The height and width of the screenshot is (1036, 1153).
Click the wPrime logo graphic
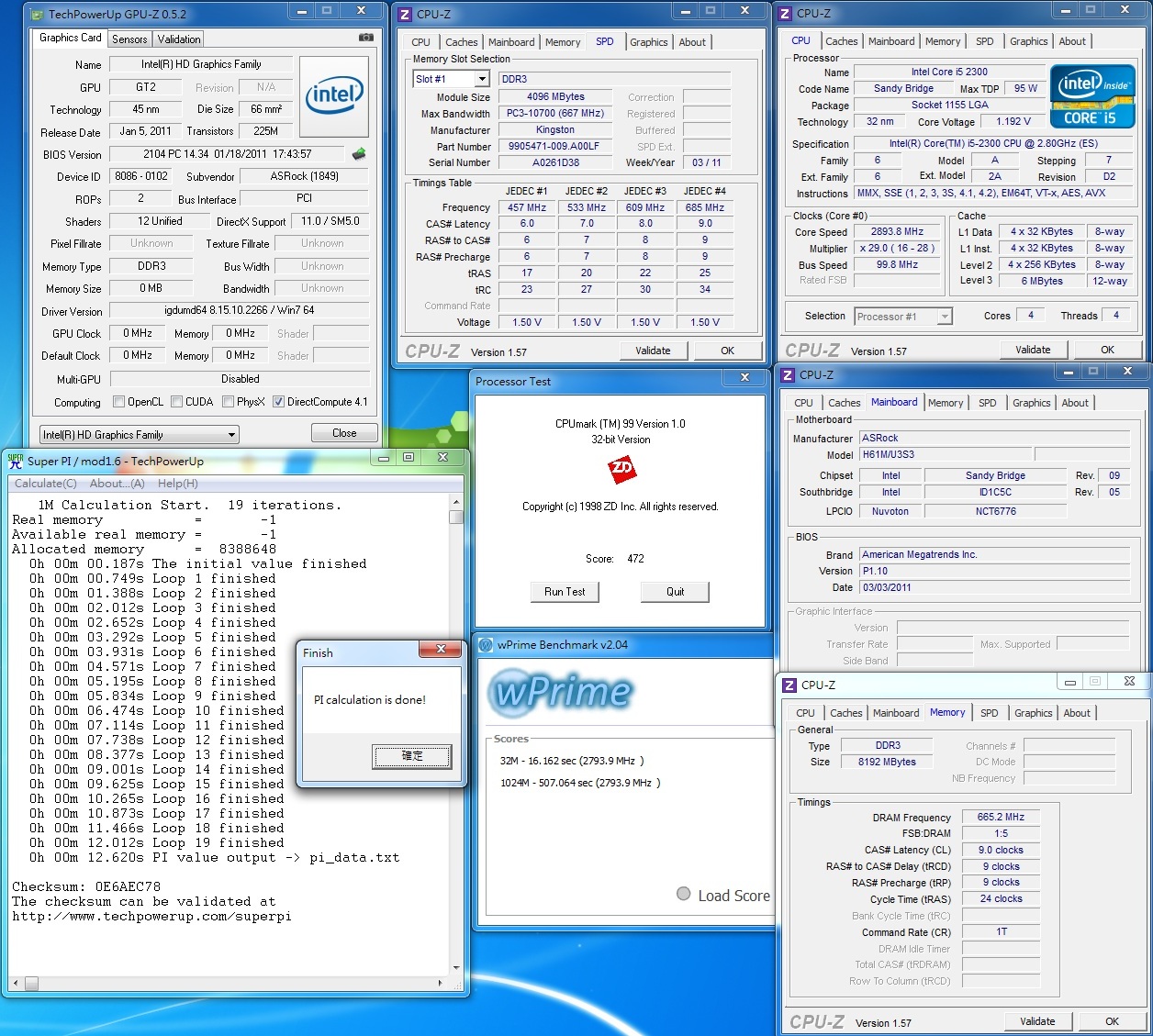click(x=561, y=691)
